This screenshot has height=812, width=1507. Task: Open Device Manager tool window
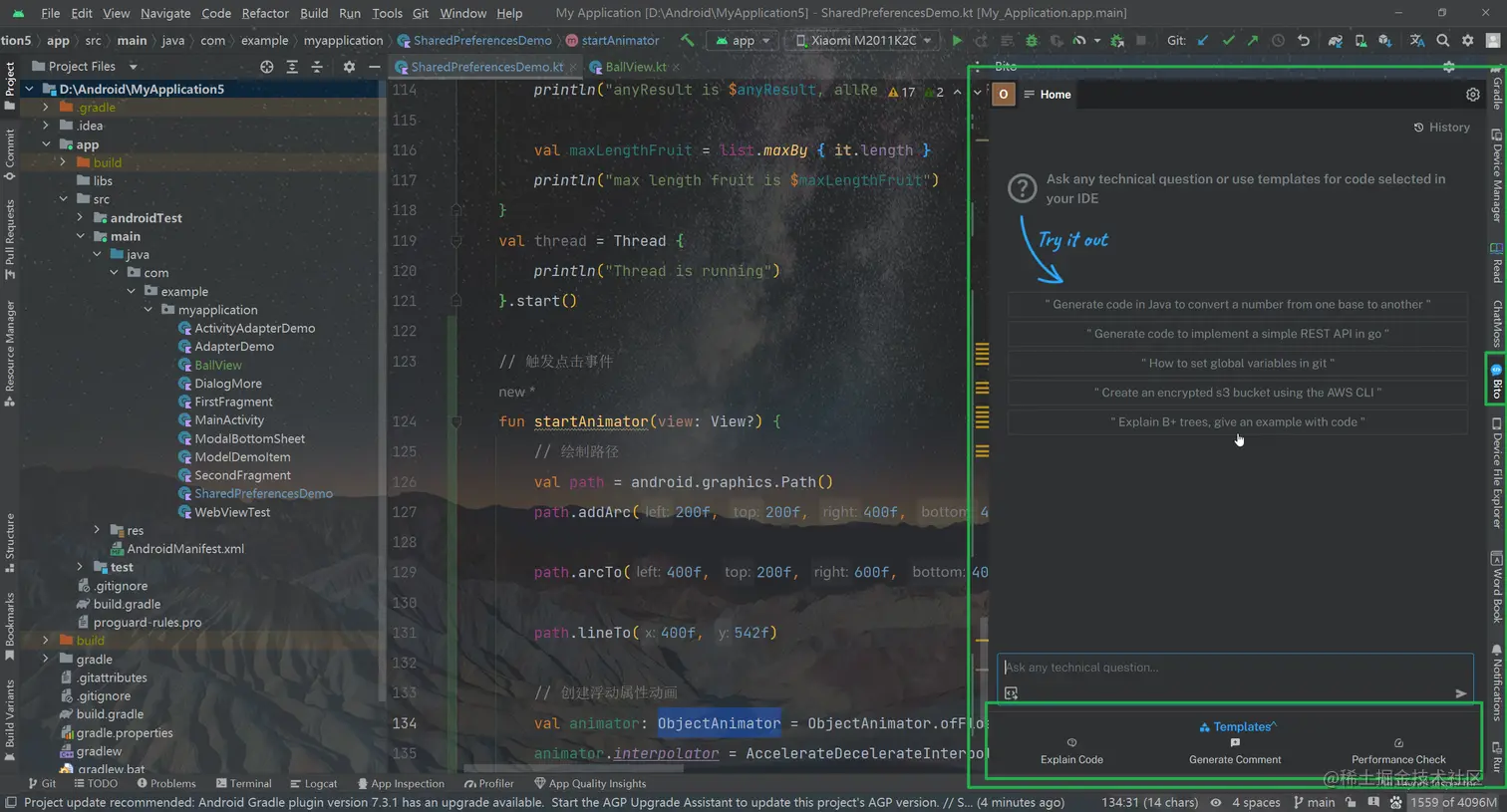(1497, 175)
